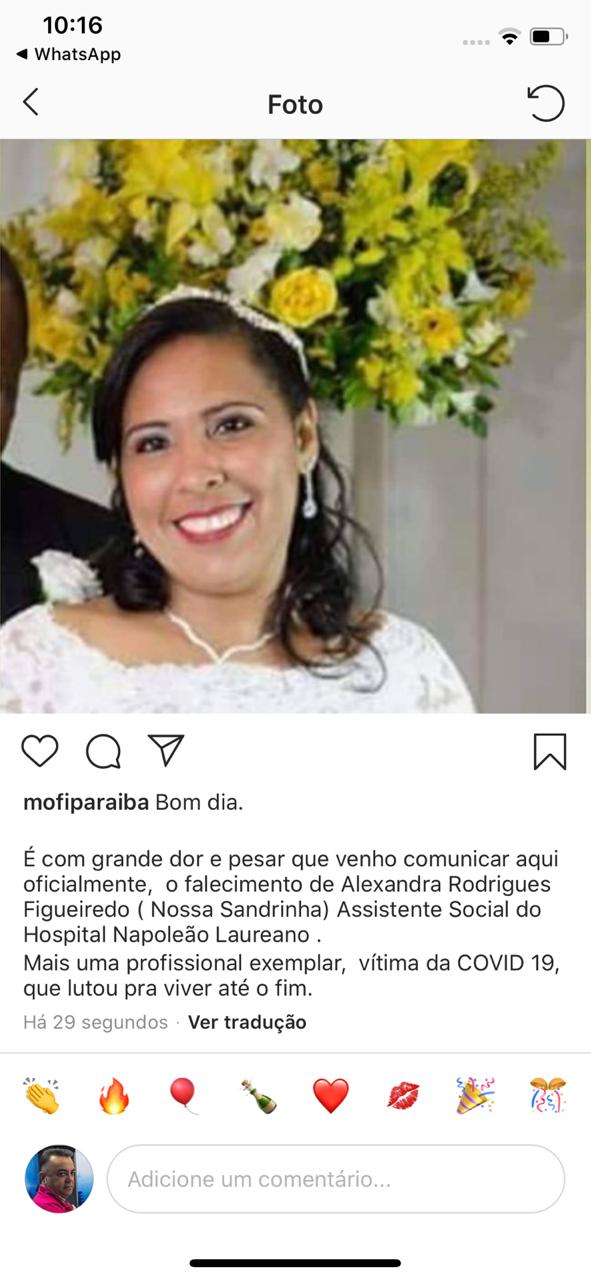The width and height of the screenshot is (591, 1280).
Task: Share post with paper plane icon
Action: [166, 750]
